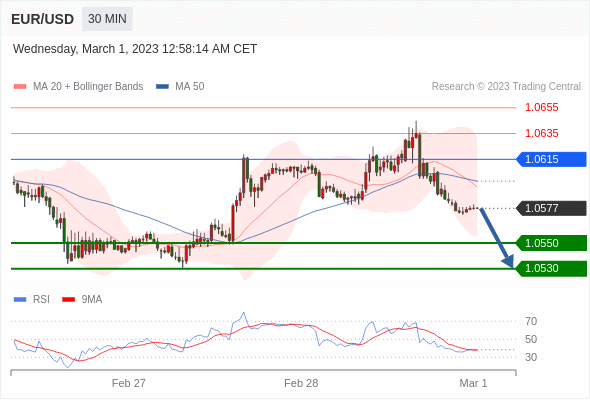
Task: Click the RSI 50 level label
Action: point(531,339)
